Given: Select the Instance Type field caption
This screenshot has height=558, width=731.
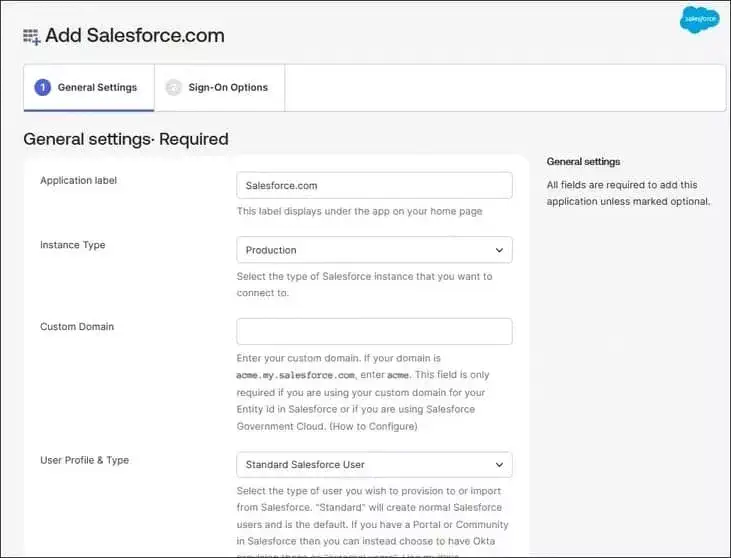Looking at the screenshot, I should point(72,245).
